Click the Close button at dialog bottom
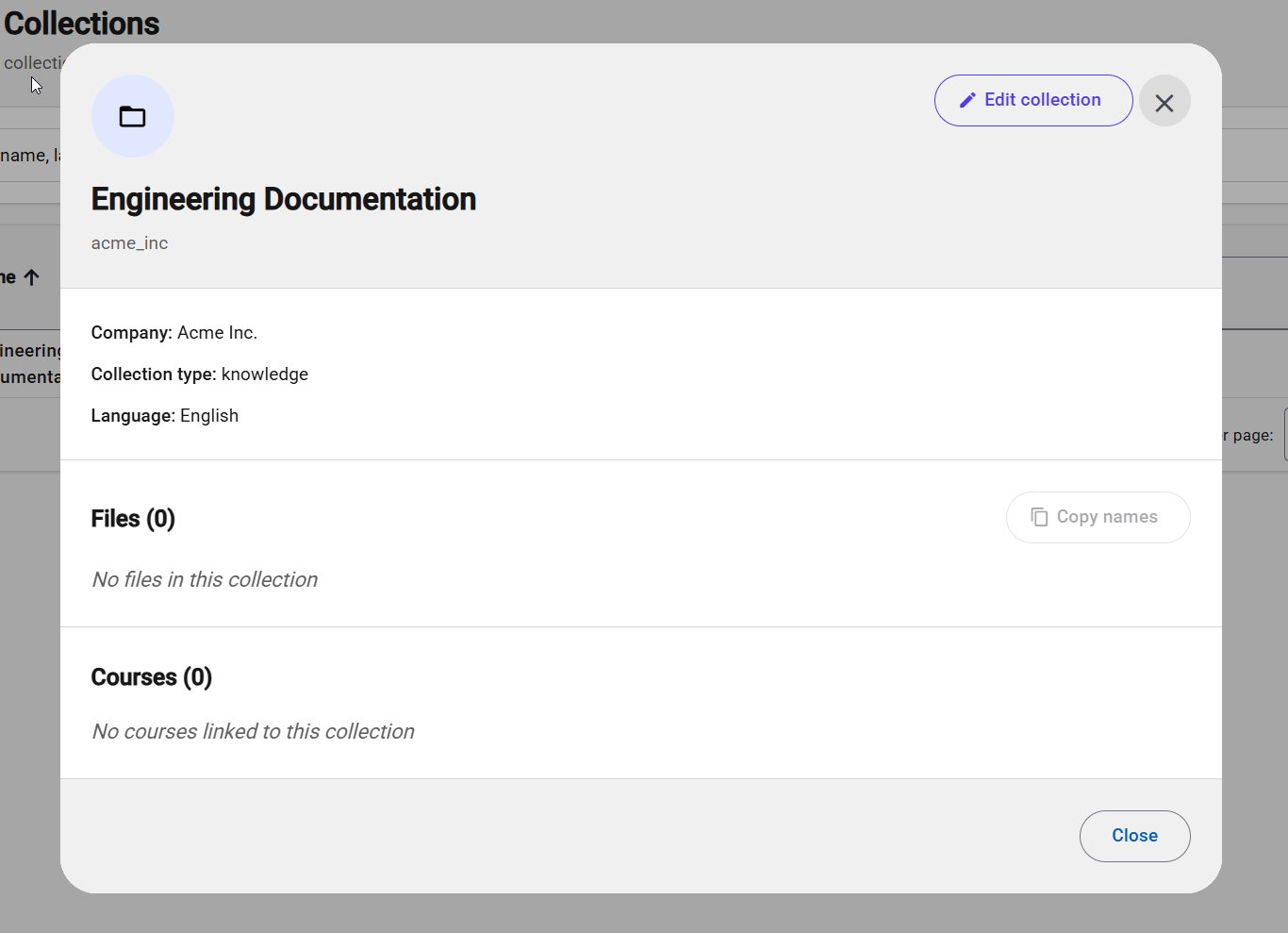This screenshot has width=1288, height=933. (1134, 836)
